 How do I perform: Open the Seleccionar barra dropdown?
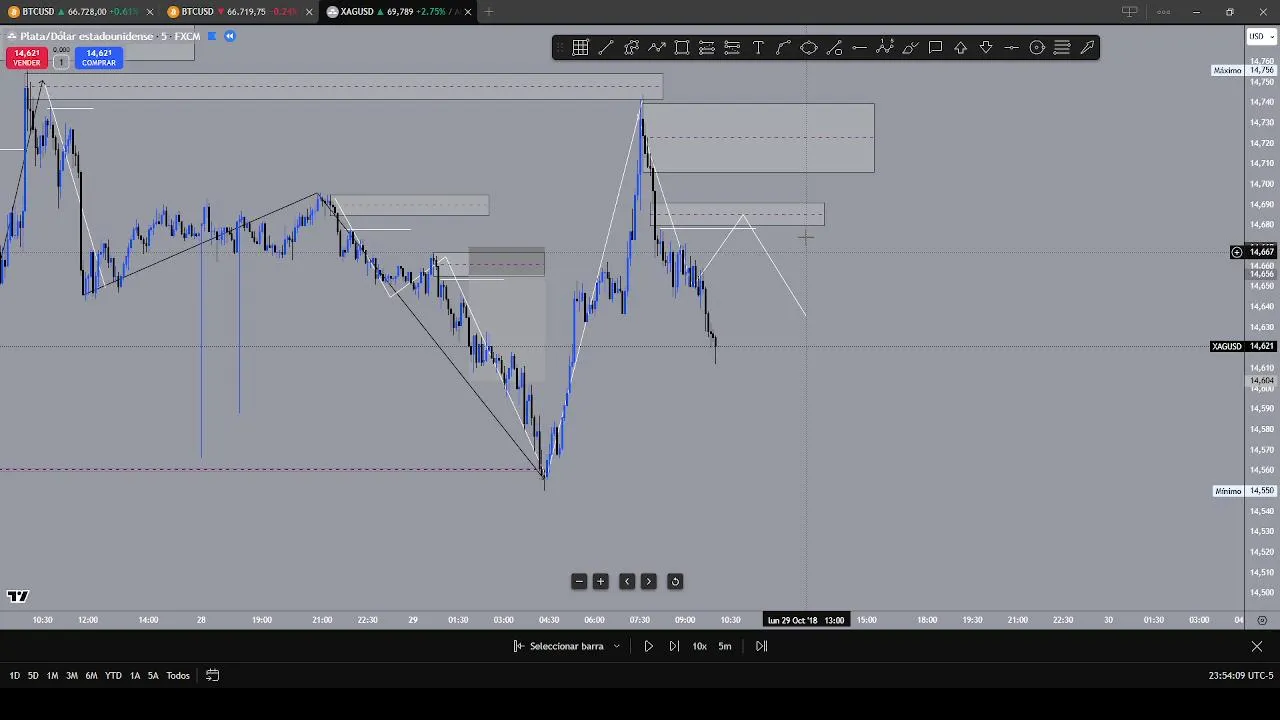click(567, 646)
